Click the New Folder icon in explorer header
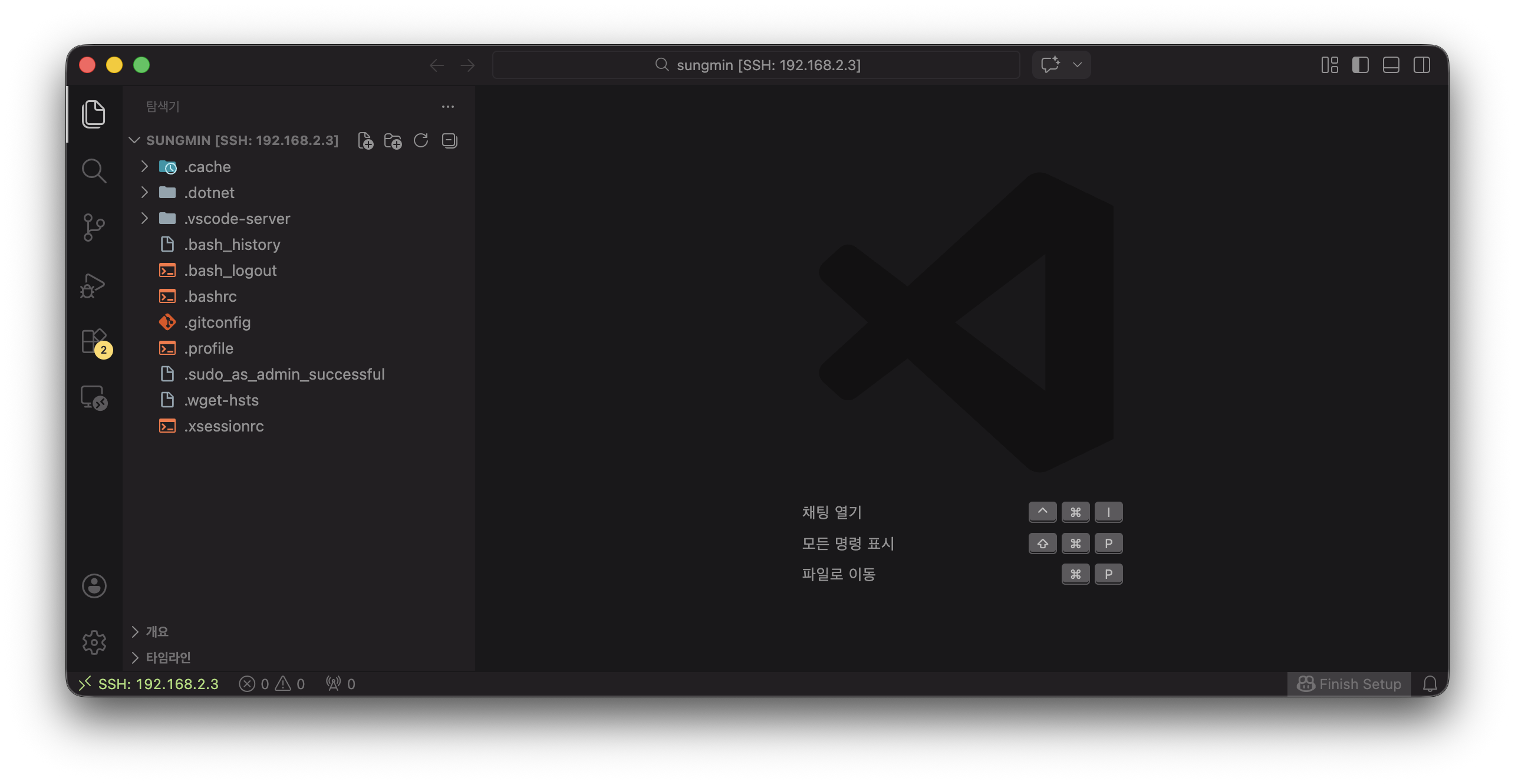This screenshot has width=1515, height=784. point(393,141)
